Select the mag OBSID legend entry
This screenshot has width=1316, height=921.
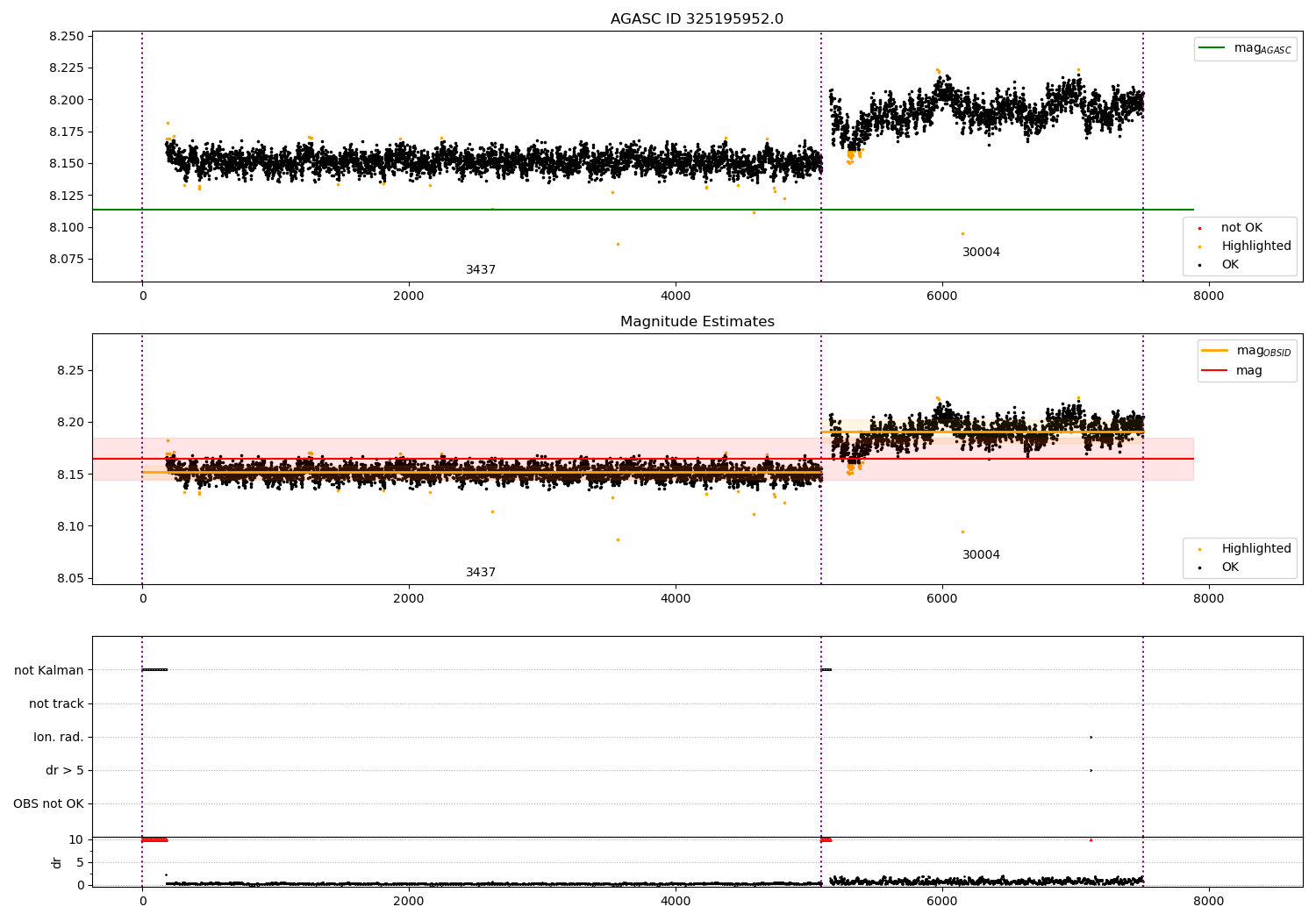[1247, 351]
